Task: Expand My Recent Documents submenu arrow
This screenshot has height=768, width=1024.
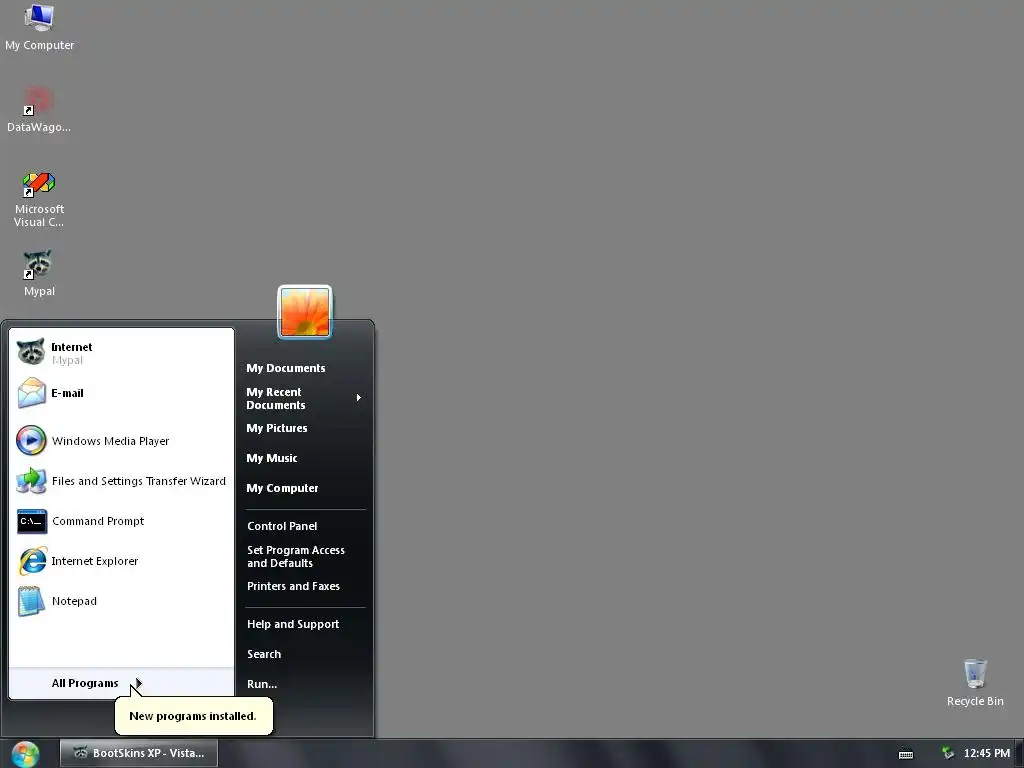Action: click(x=359, y=398)
